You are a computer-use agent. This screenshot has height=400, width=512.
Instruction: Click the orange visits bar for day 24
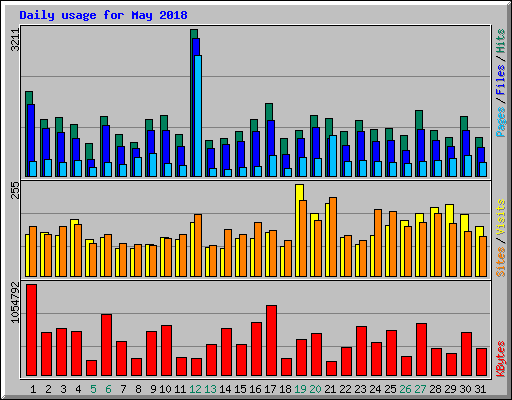(378, 243)
